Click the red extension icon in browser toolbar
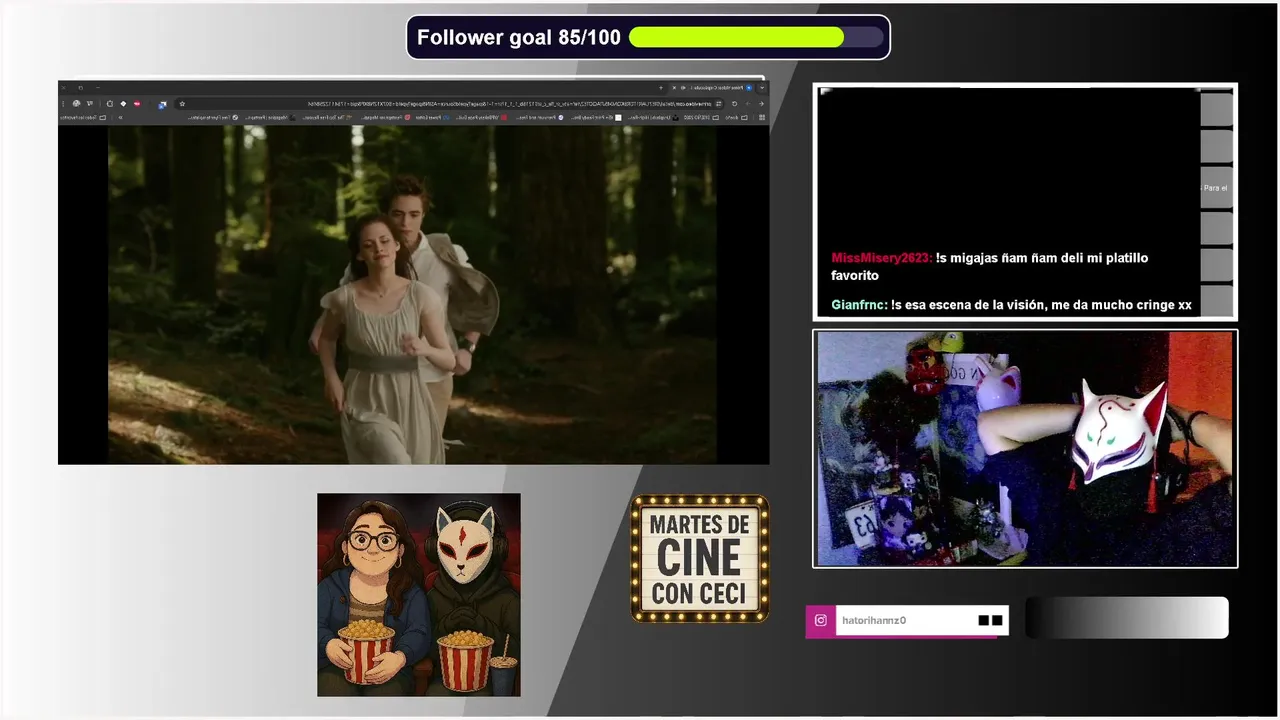The image size is (1280, 720). [x=137, y=104]
